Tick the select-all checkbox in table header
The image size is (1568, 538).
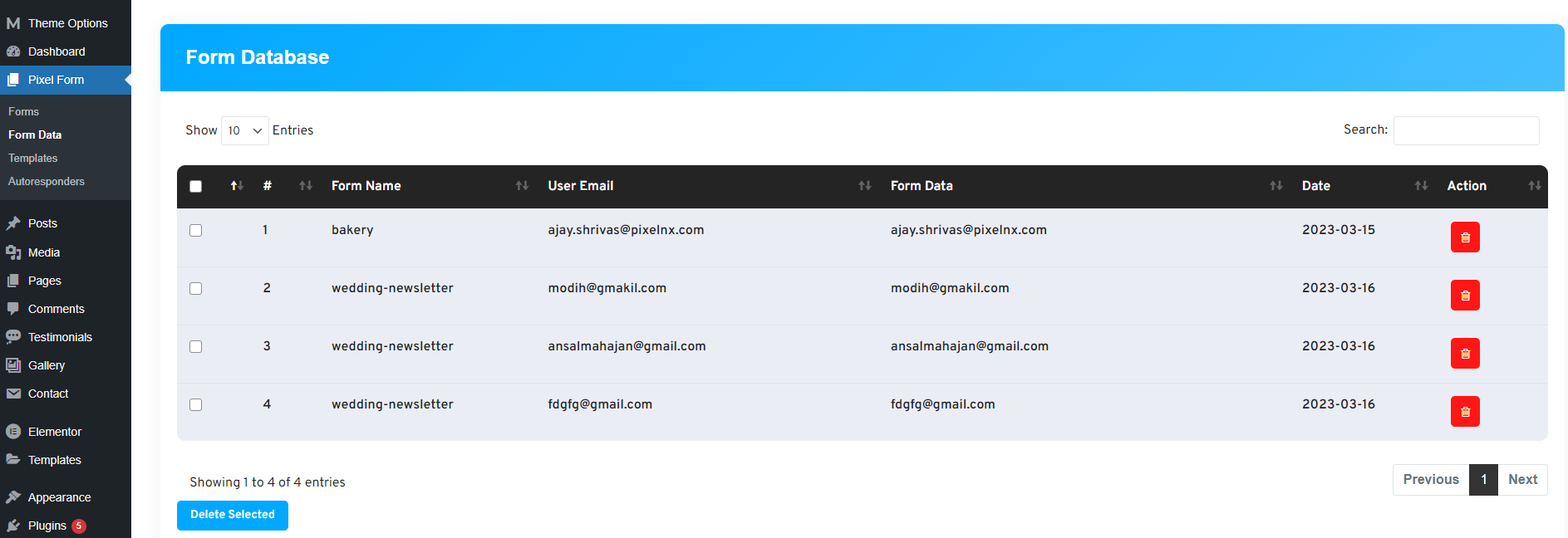tap(196, 187)
